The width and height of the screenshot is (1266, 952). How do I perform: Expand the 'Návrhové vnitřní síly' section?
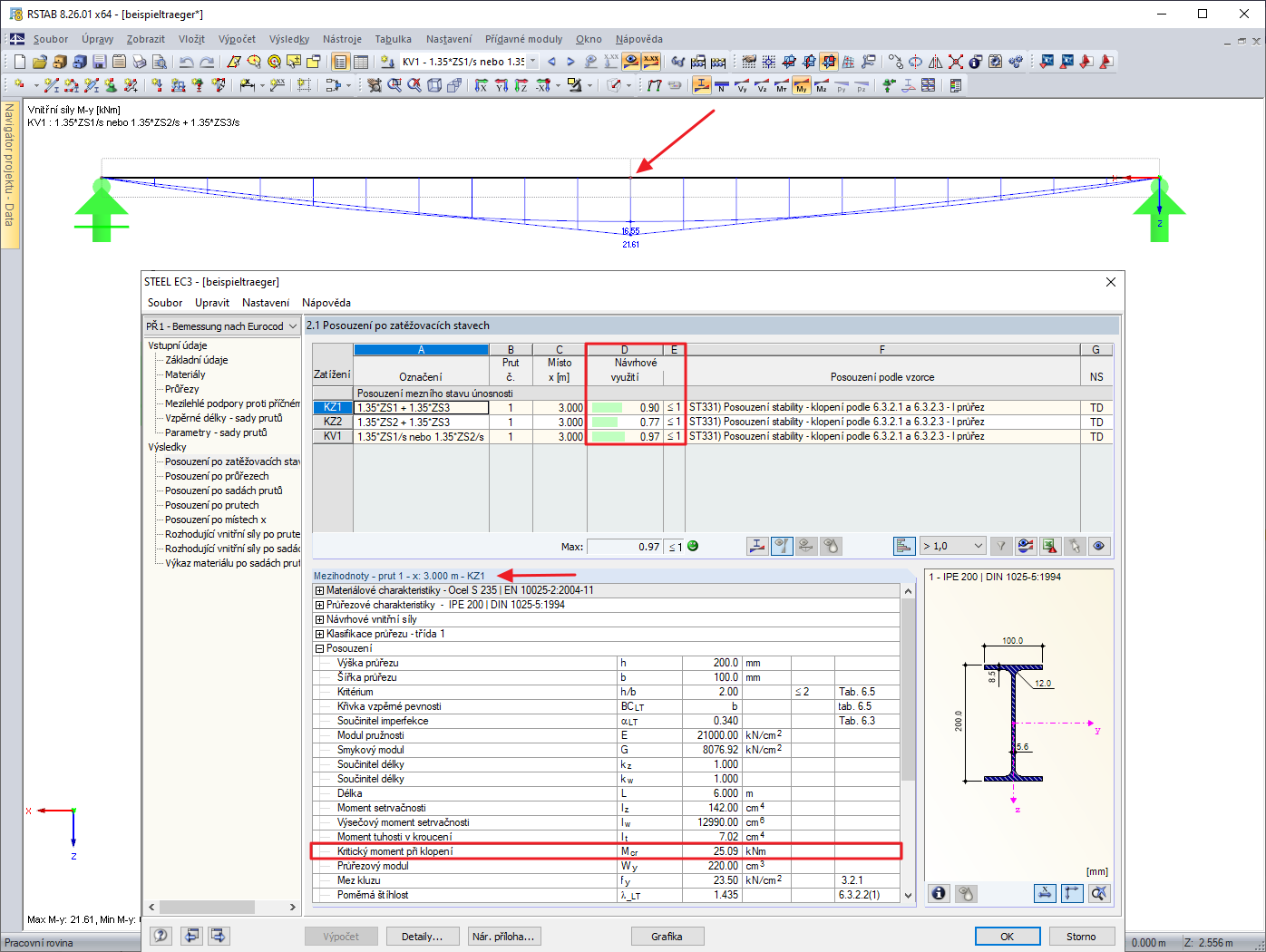click(x=319, y=619)
